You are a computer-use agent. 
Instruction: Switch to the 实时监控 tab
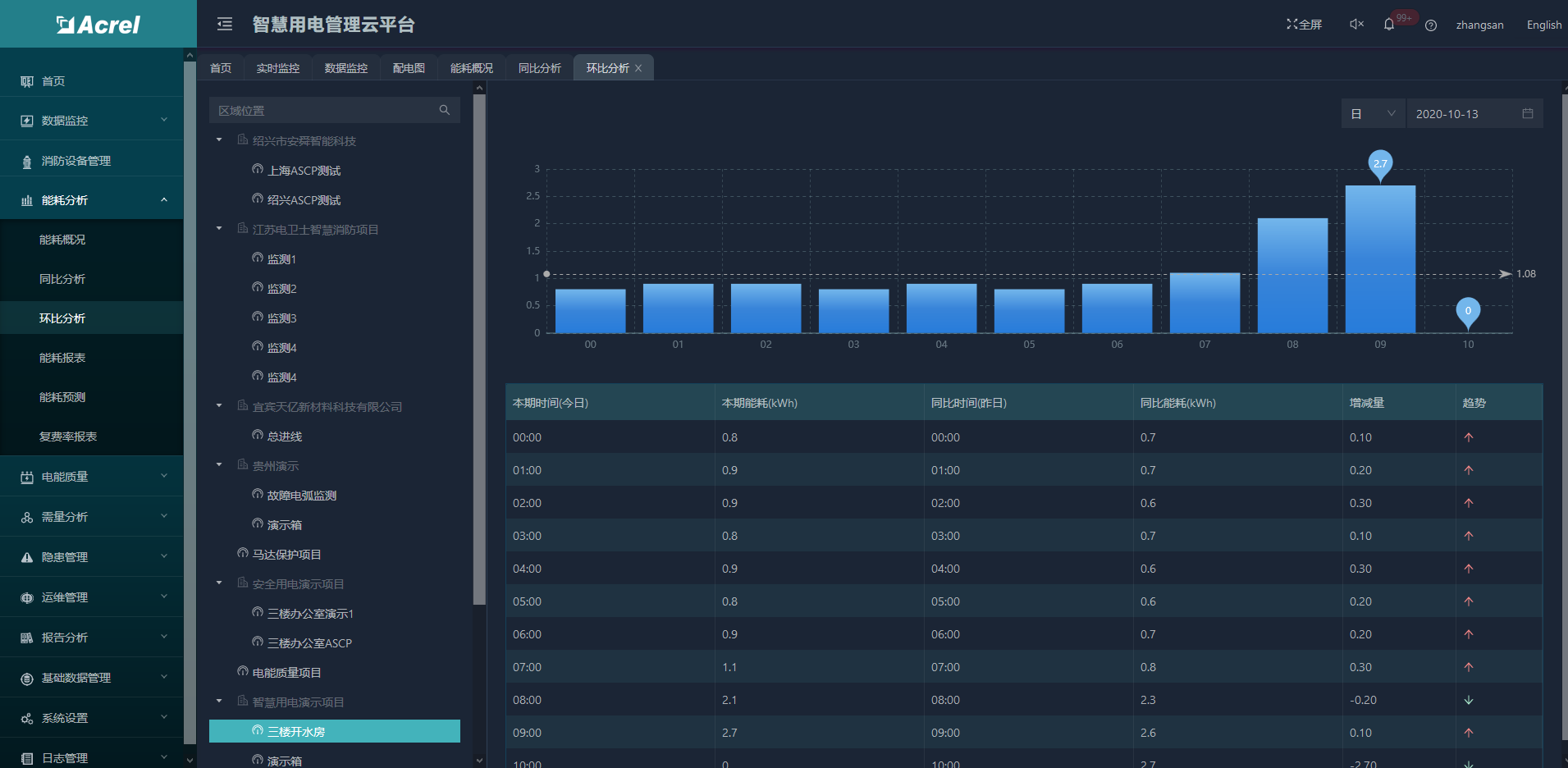pyautogui.click(x=278, y=68)
